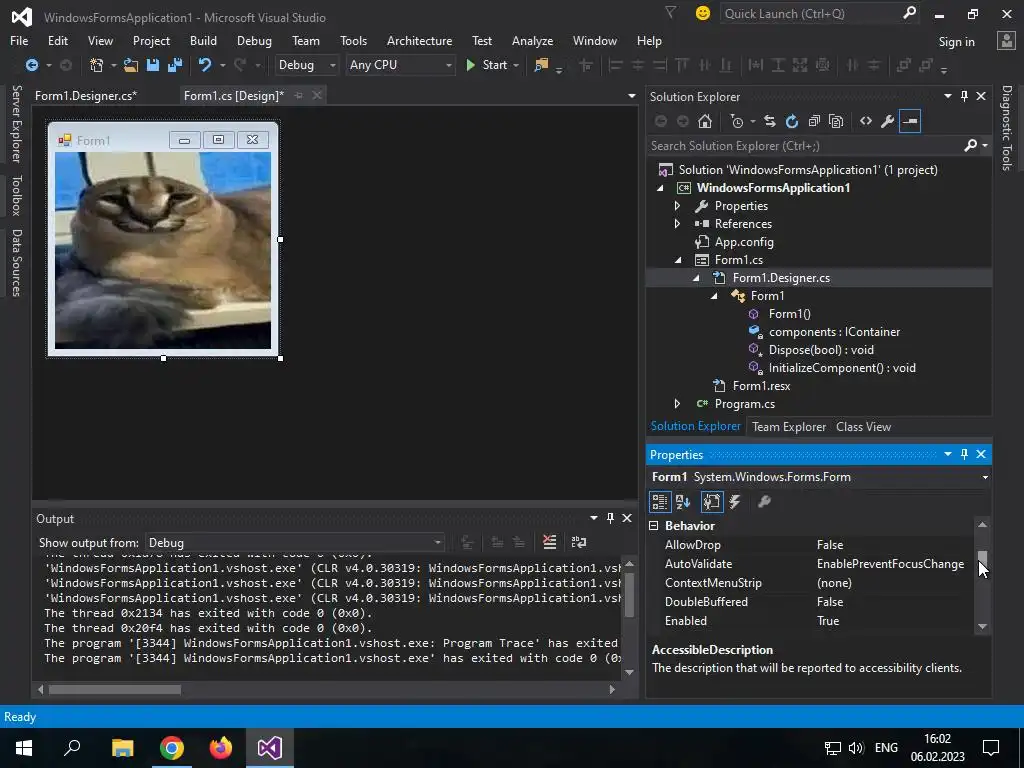Click the Sign in link
Viewport: 1024px width, 768px height.
tap(956, 42)
